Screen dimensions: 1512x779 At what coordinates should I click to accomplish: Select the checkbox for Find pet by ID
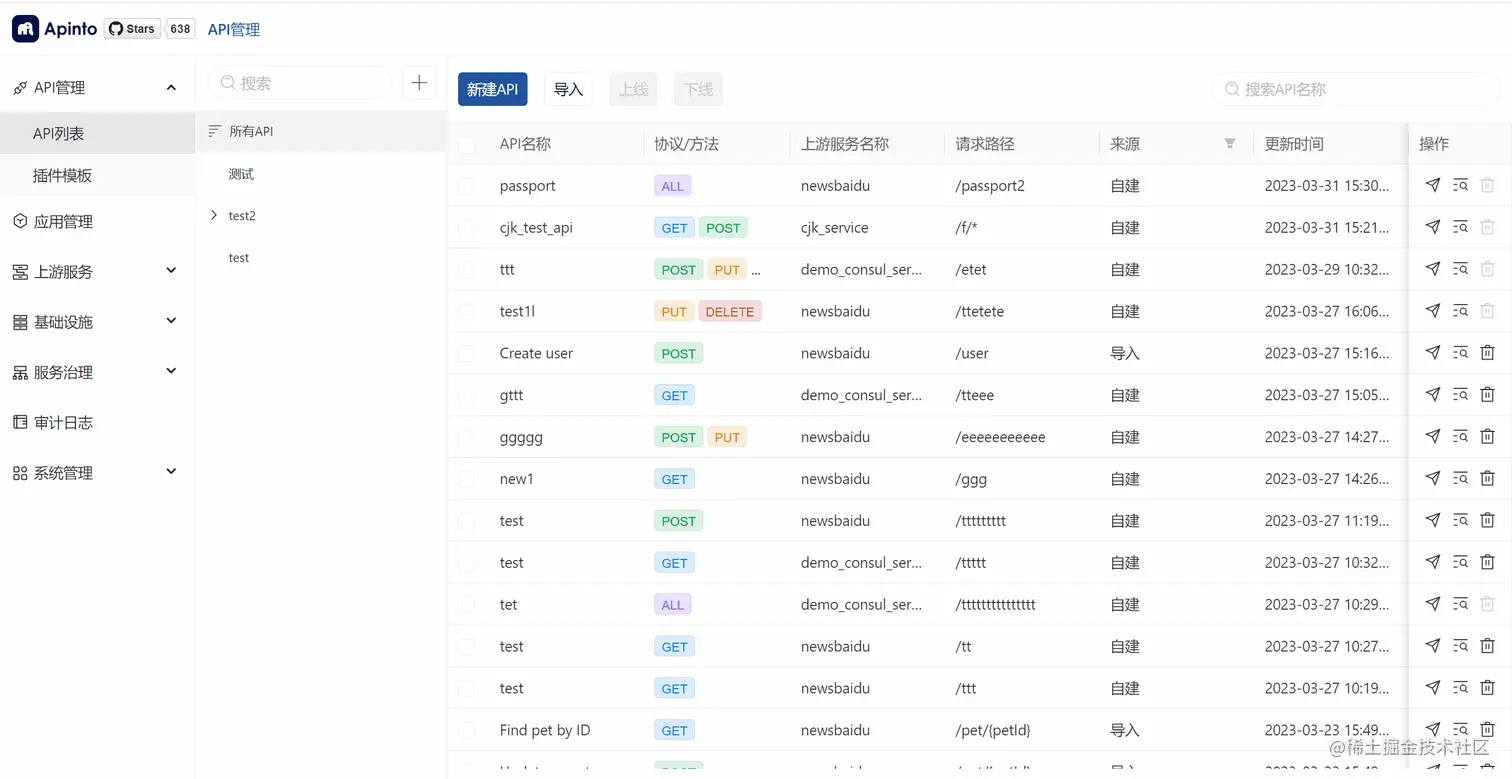[466, 730]
